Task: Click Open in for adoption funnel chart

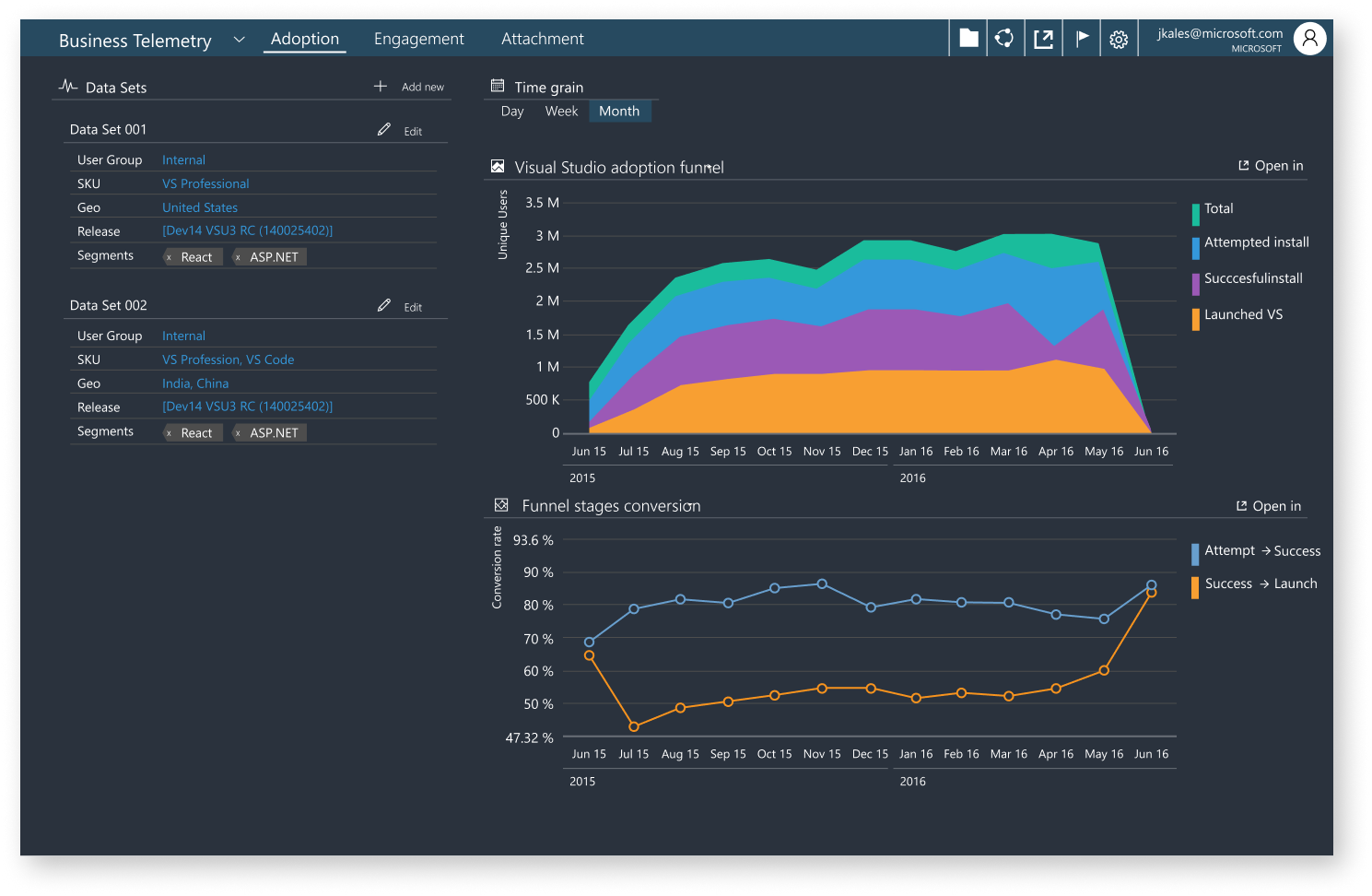Action: point(1271,166)
